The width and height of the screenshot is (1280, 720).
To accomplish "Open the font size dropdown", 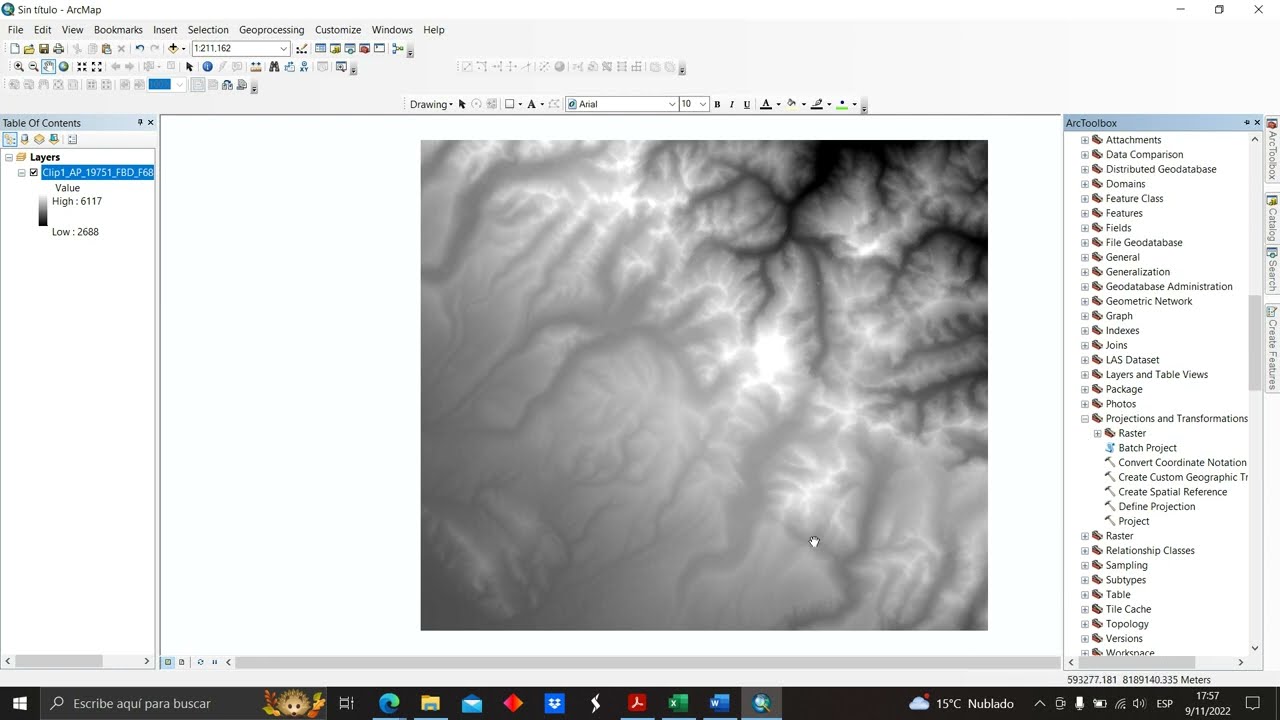I will (703, 104).
